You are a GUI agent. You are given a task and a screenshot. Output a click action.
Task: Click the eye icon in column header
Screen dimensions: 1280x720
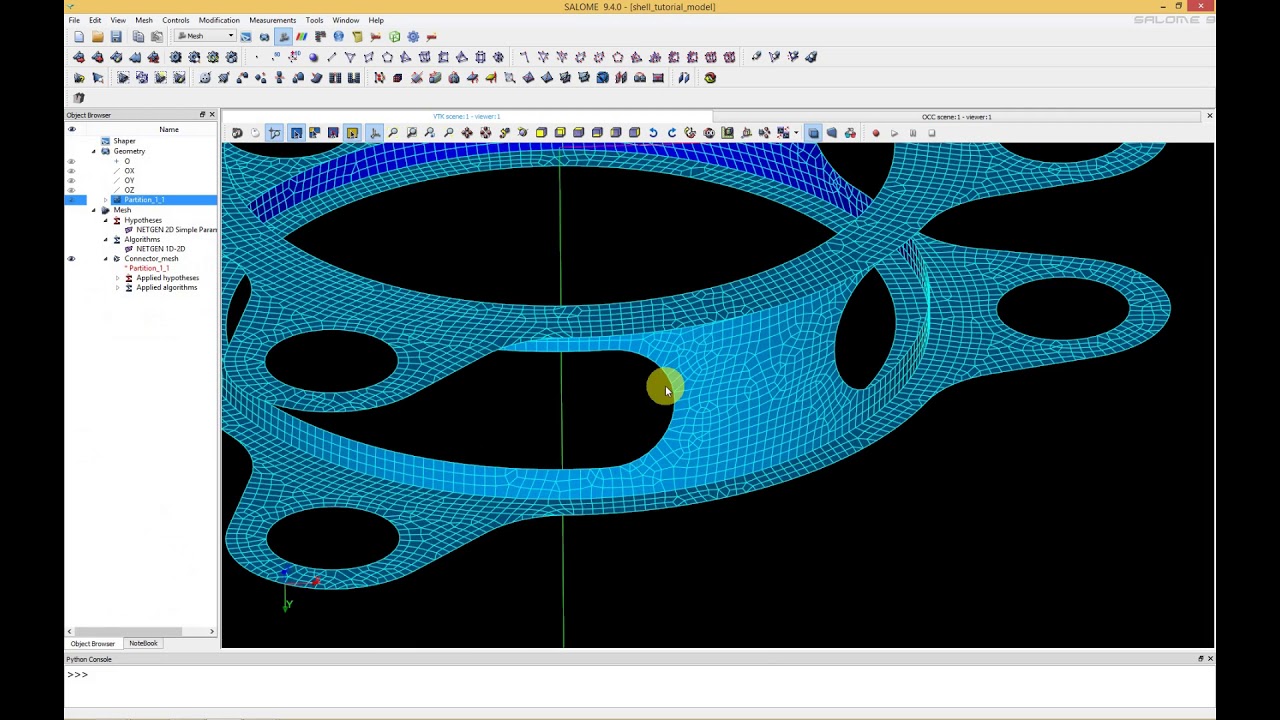(71, 129)
